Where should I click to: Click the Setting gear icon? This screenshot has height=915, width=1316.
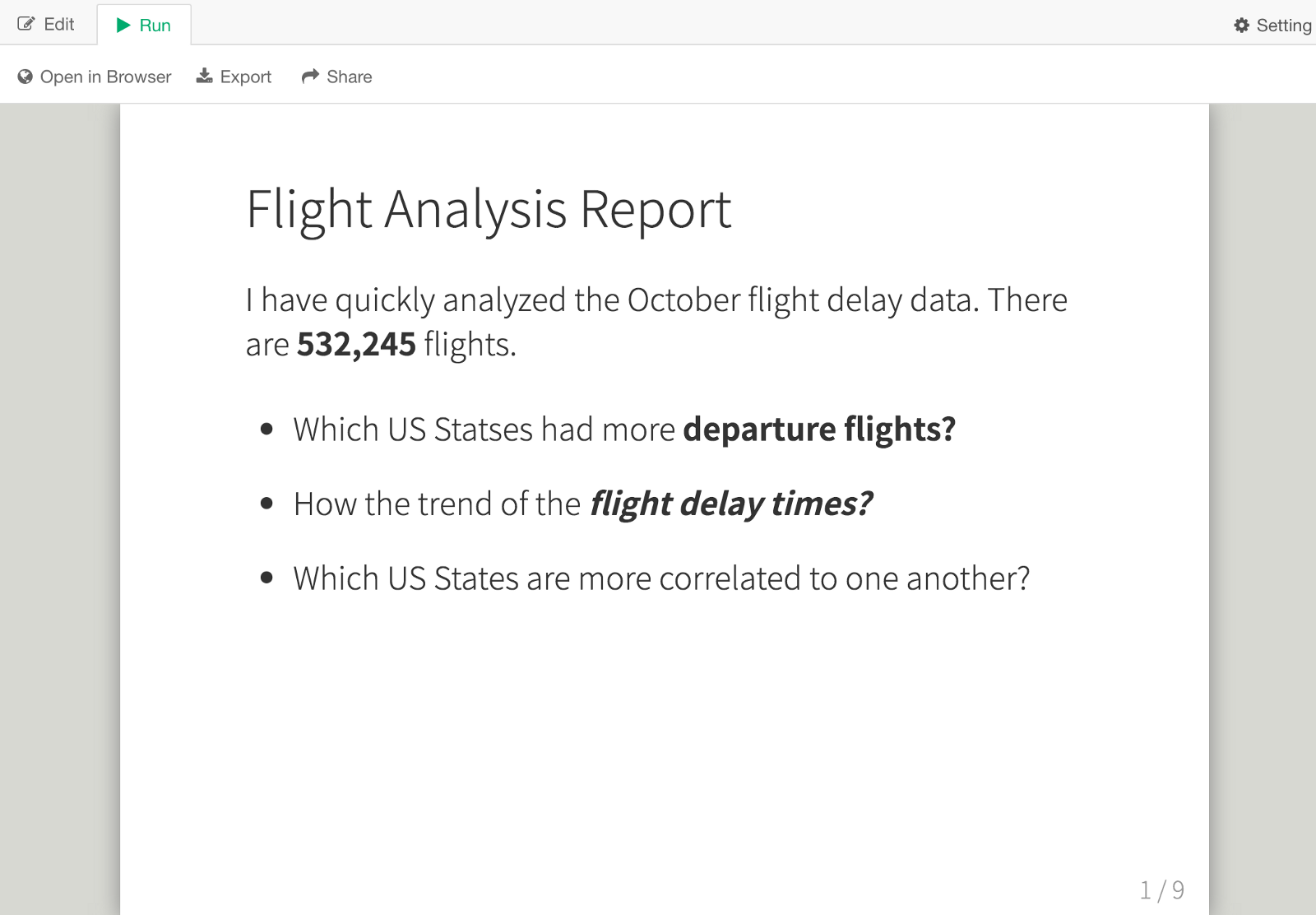[x=1241, y=26]
